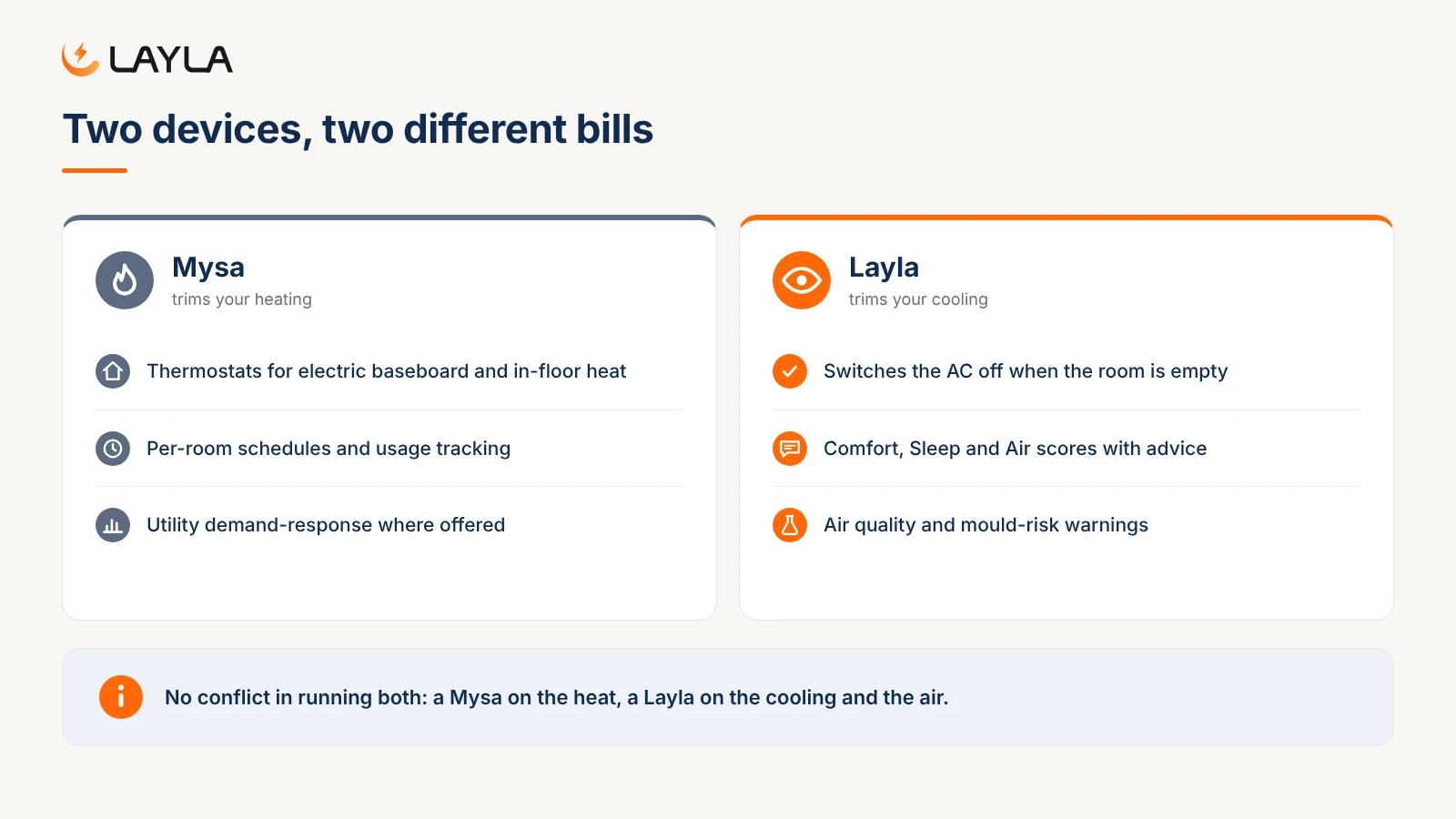This screenshot has height=819, width=1456.
Task: Select 'Switches the AC off when the room is empty'
Action: [1026, 371]
